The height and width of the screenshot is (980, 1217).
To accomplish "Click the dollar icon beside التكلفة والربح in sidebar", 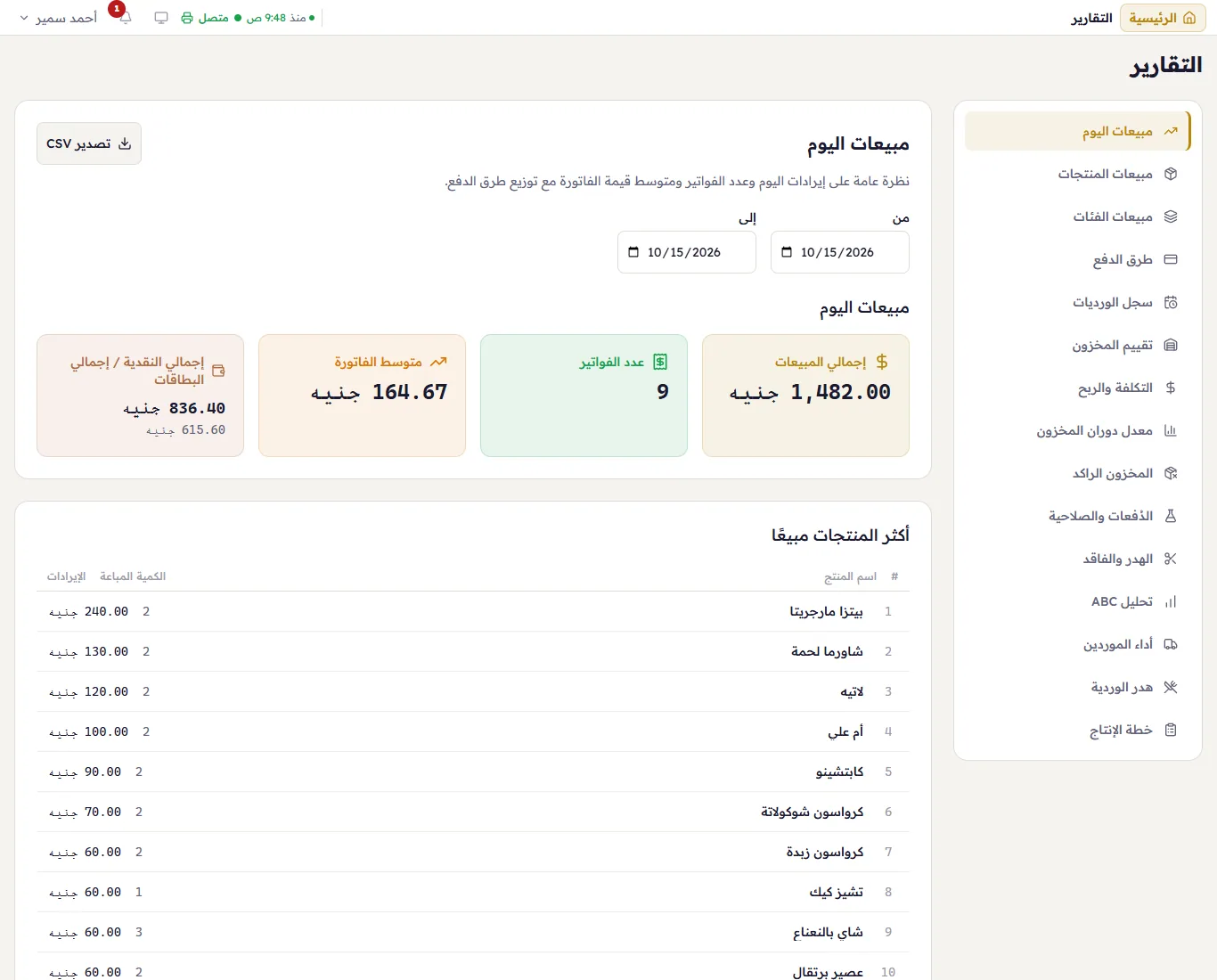I will 1171,388.
